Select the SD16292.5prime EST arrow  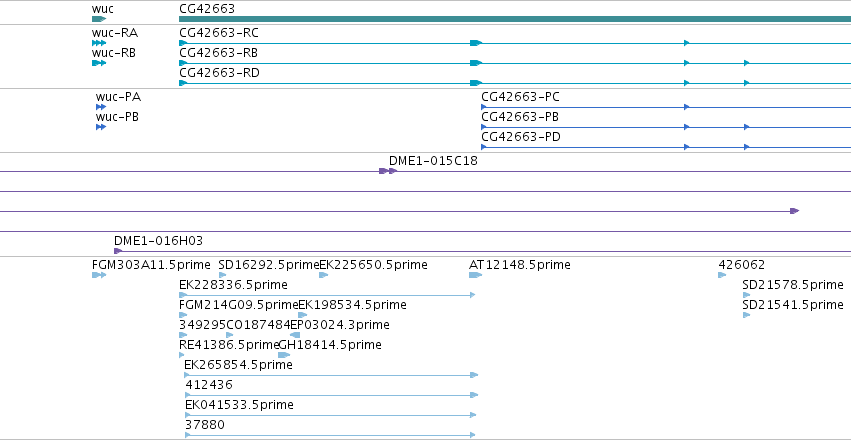[x=223, y=275]
